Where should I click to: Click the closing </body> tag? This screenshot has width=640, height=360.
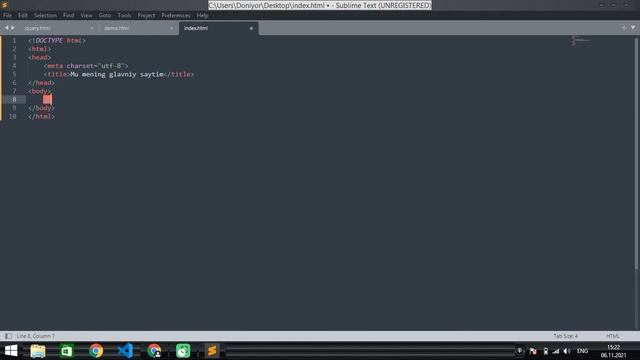pos(41,108)
